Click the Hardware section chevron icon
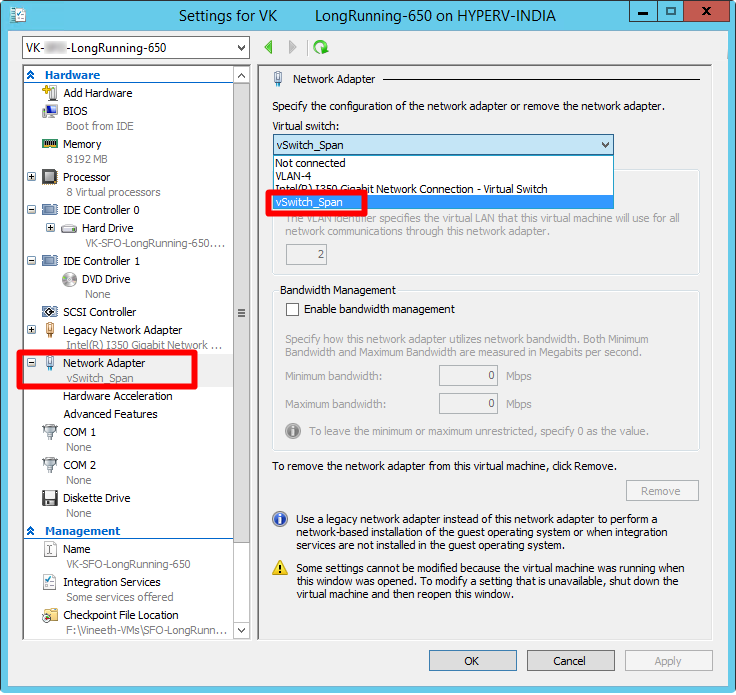 tap(31, 75)
